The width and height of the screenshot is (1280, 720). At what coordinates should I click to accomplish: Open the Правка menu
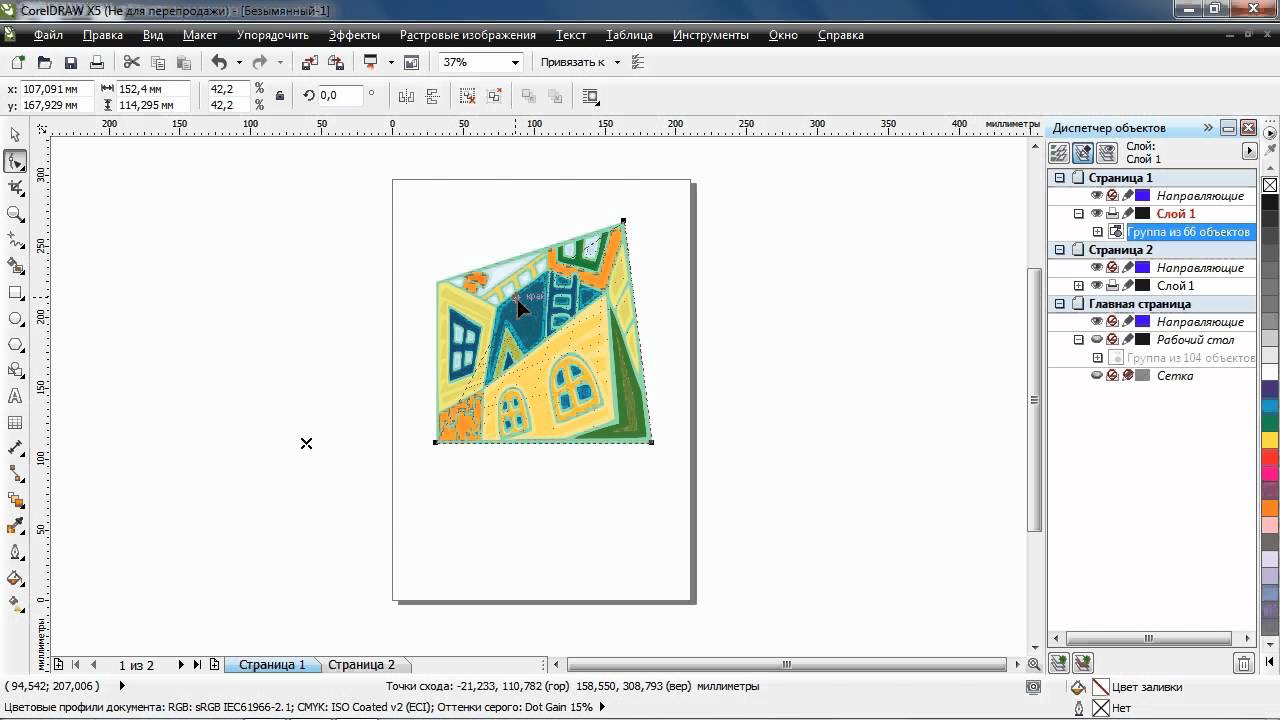pyautogui.click(x=103, y=35)
